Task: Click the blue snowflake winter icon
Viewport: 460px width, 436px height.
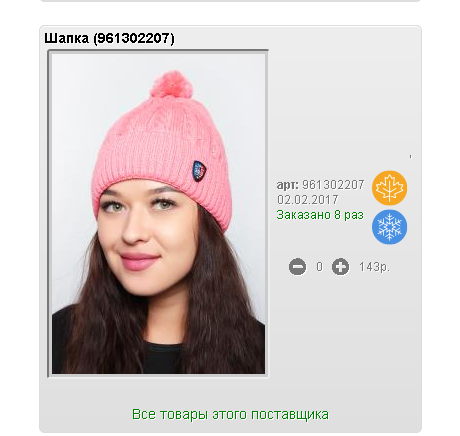Action: click(x=389, y=227)
